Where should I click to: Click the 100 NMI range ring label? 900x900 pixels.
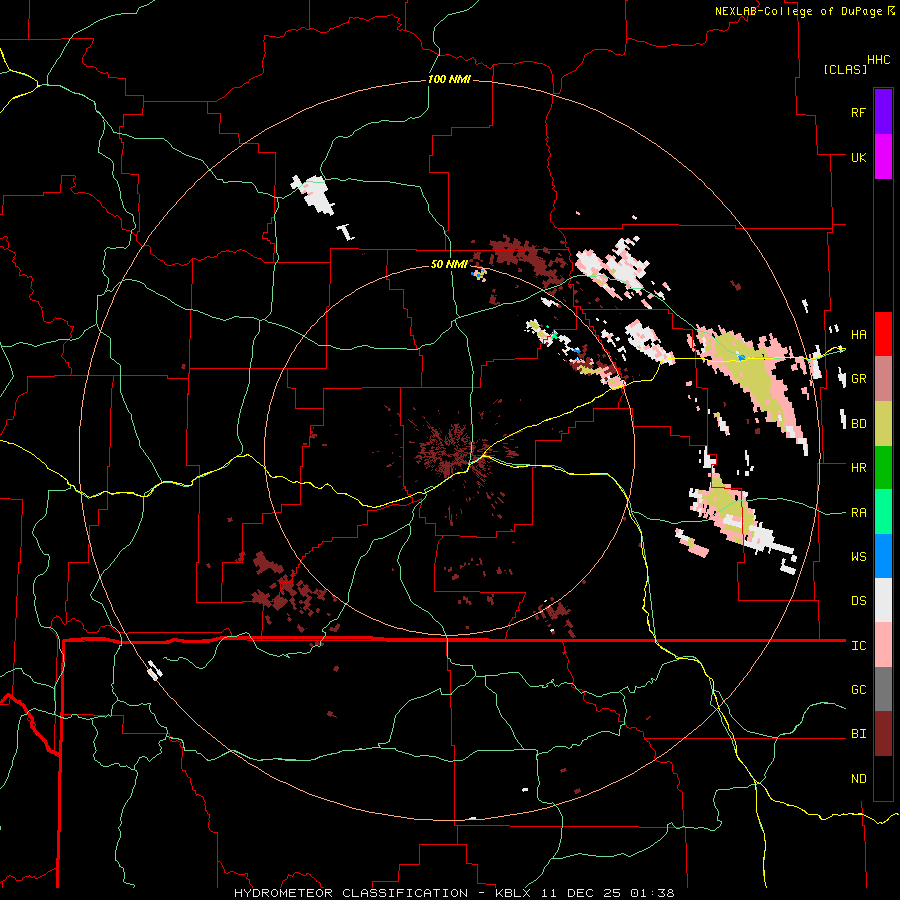click(x=449, y=79)
